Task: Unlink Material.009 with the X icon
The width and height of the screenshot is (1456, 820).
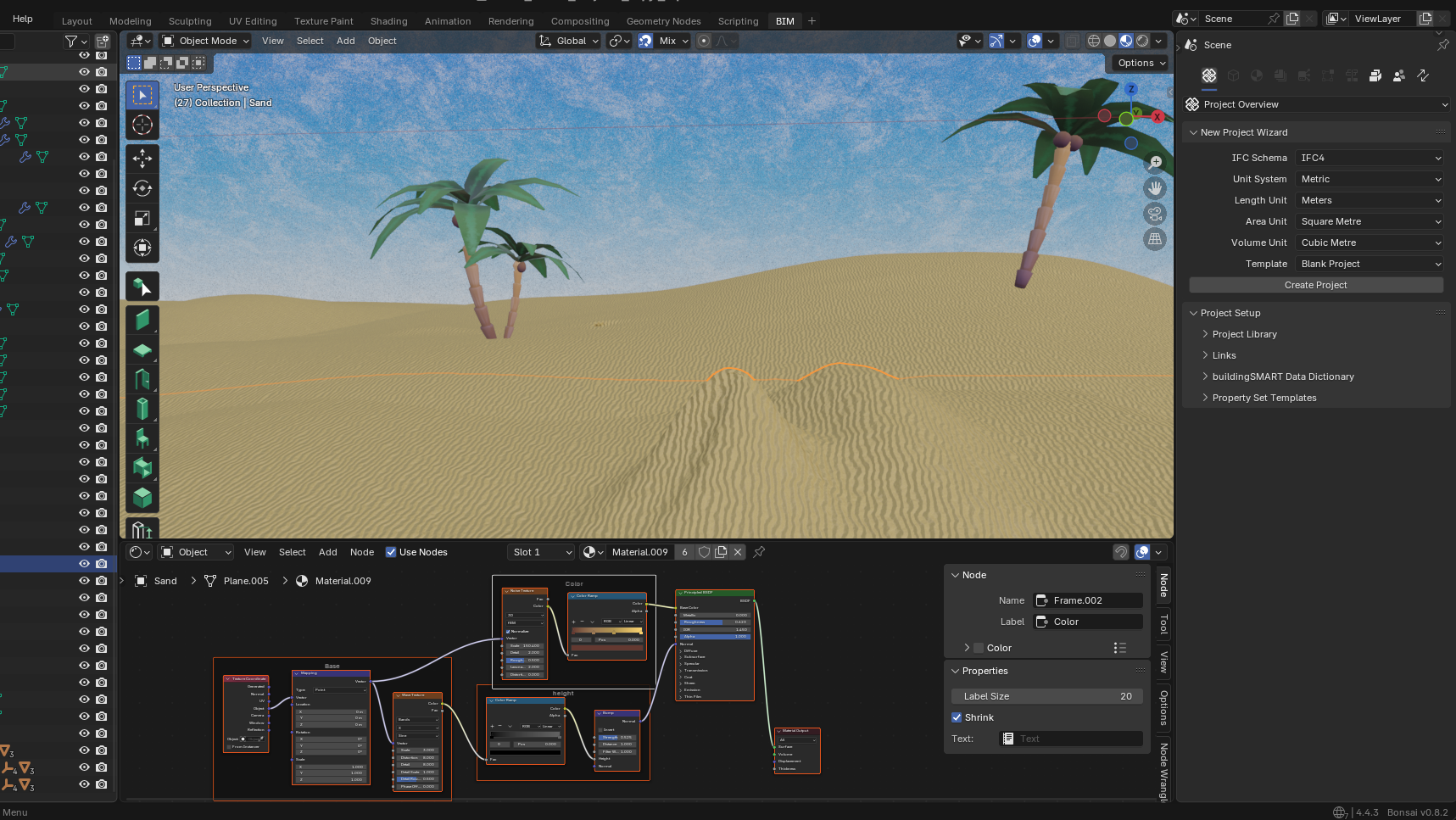Action: pos(738,552)
